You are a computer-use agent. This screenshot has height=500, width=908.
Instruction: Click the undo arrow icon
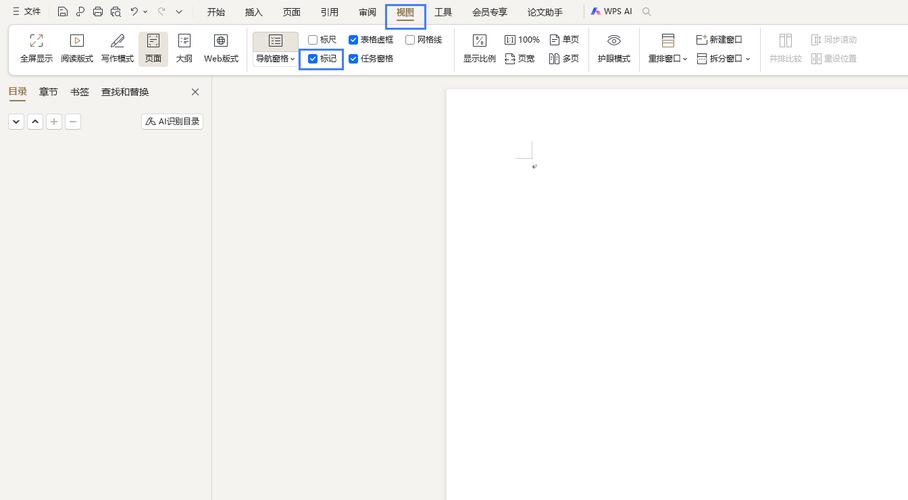(x=134, y=12)
